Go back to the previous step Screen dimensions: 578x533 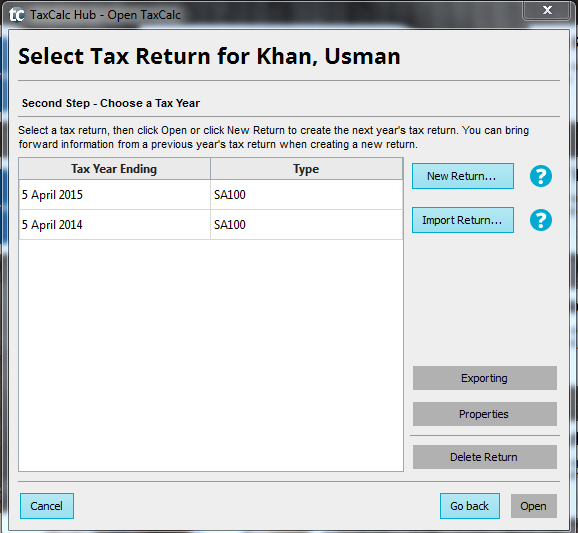[470, 506]
